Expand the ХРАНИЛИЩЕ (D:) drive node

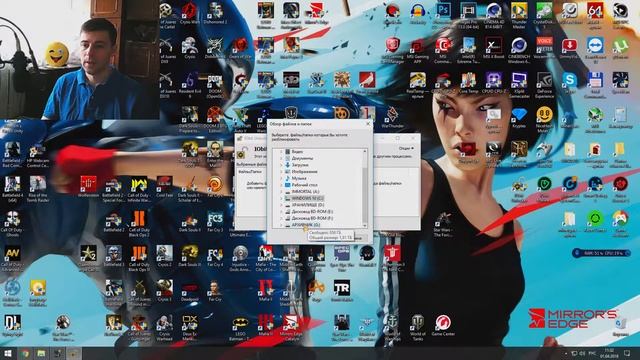coord(281,205)
